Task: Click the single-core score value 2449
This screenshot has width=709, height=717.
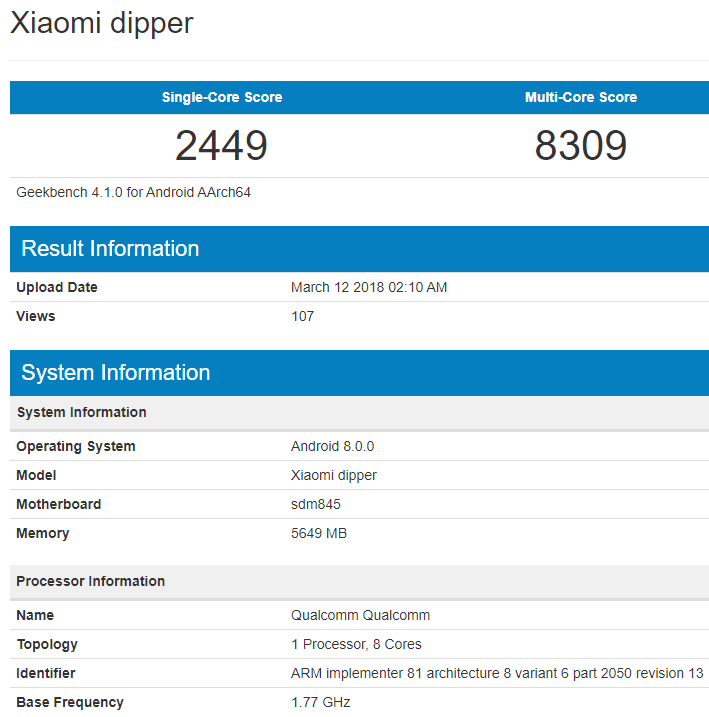Action: pyautogui.click(x=221, y=145)
